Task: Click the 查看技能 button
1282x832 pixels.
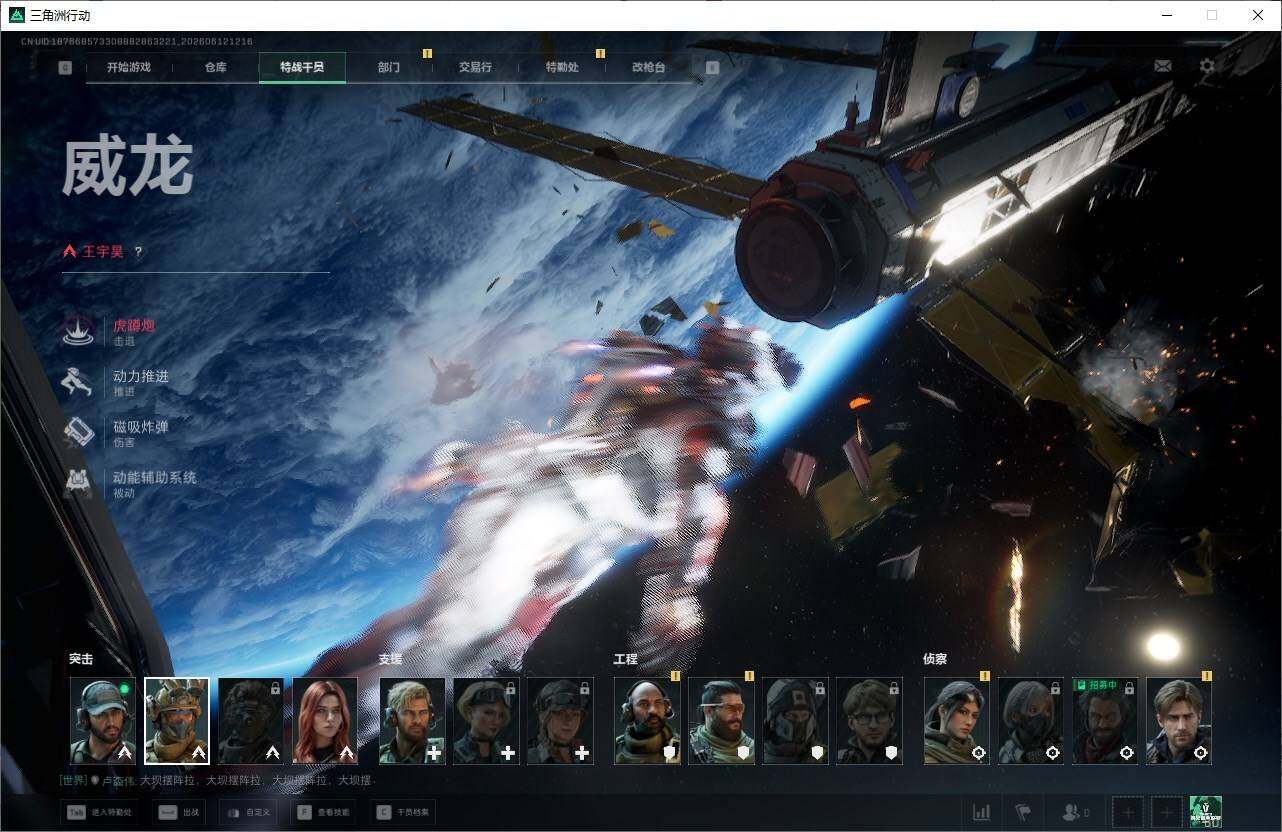Action: pos(325,812)
